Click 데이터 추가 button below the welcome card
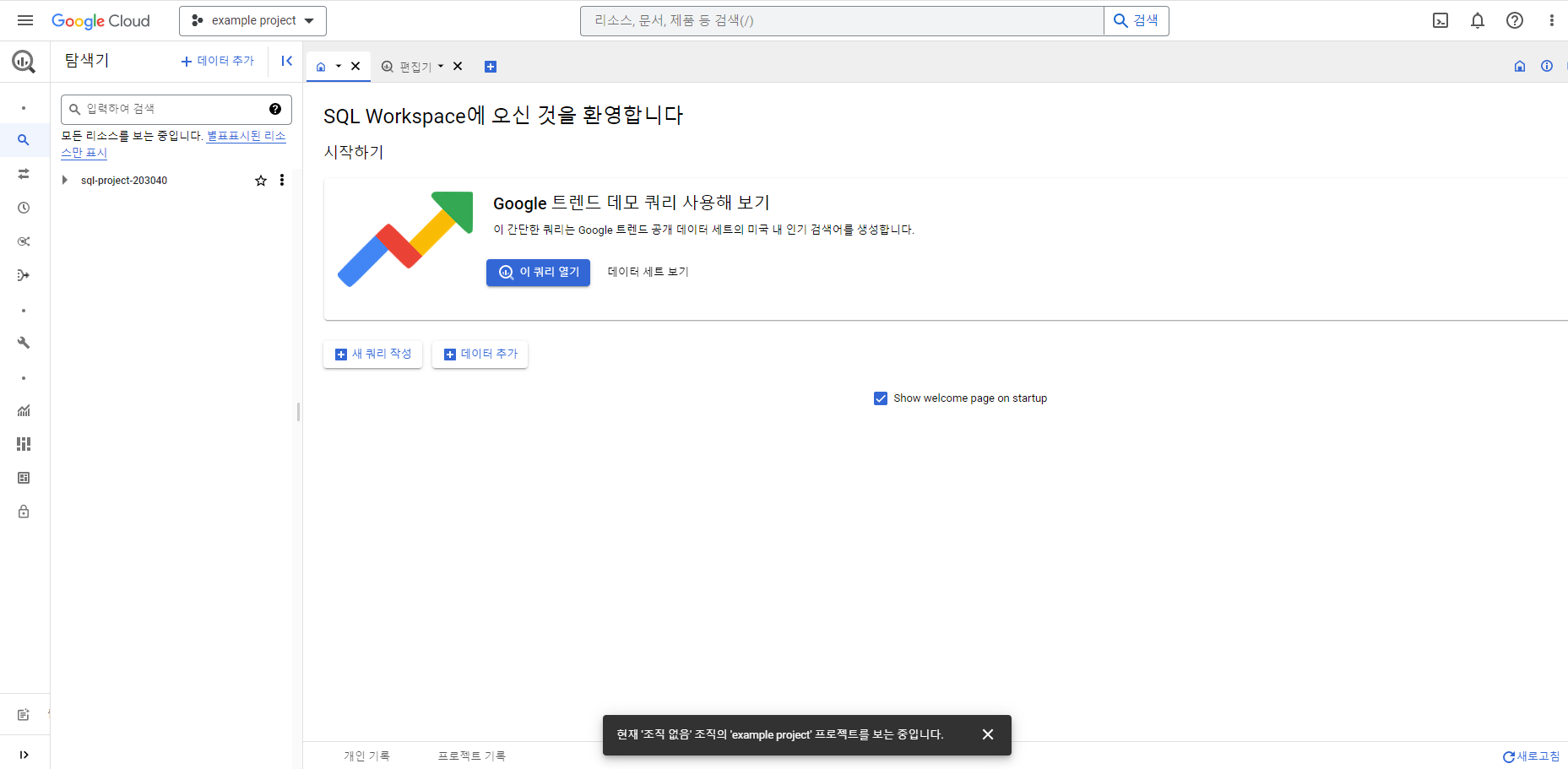The image size is (1568, 769). pos(480,355)
